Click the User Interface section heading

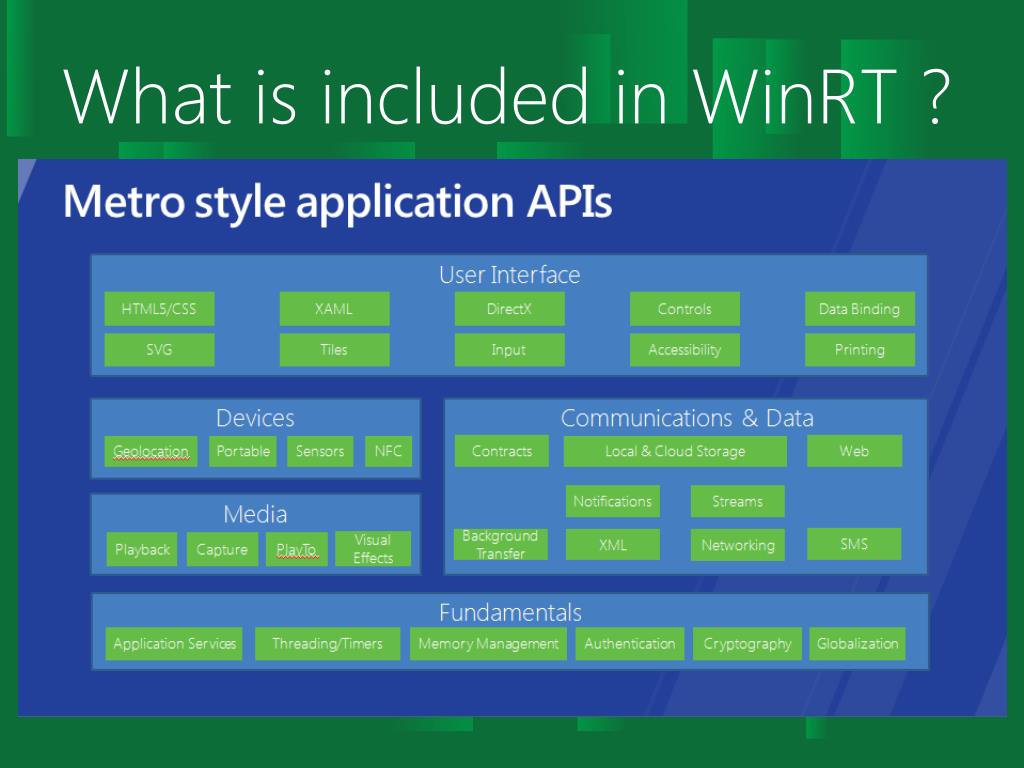[x=509, y=275]
